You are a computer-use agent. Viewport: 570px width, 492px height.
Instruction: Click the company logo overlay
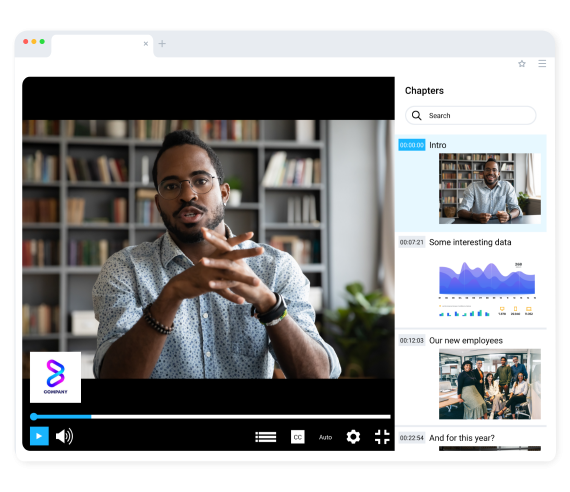[x=55, y=377]
